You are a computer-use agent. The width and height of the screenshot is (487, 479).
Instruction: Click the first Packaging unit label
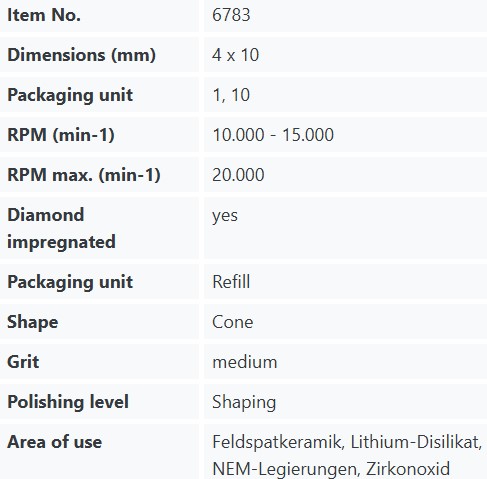(70, 95)
